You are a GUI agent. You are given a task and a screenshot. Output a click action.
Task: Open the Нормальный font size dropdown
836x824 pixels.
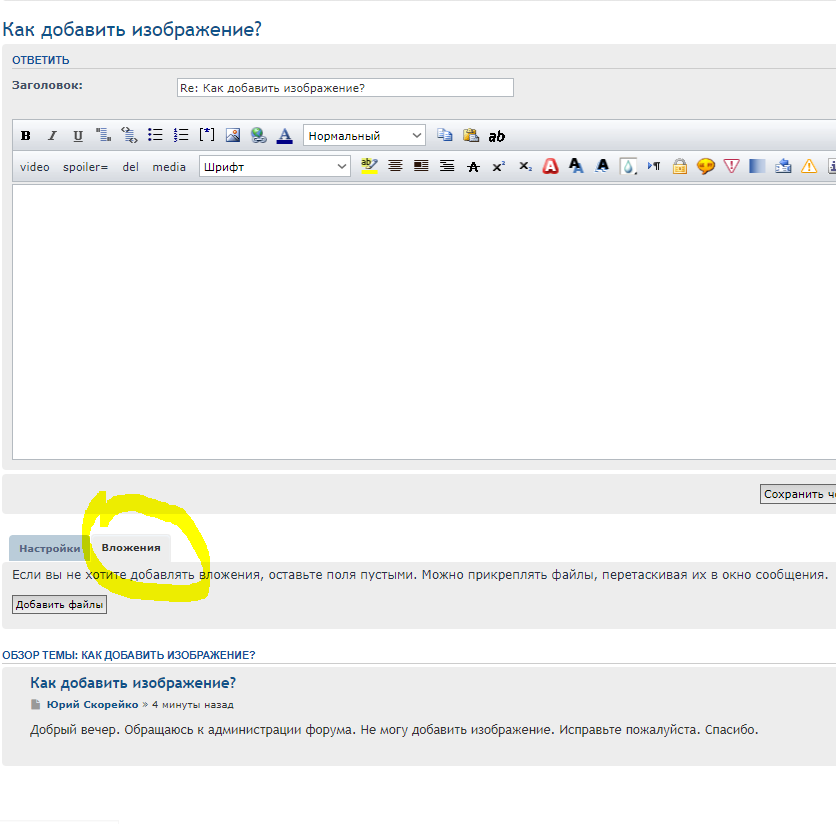coord(364,136)
